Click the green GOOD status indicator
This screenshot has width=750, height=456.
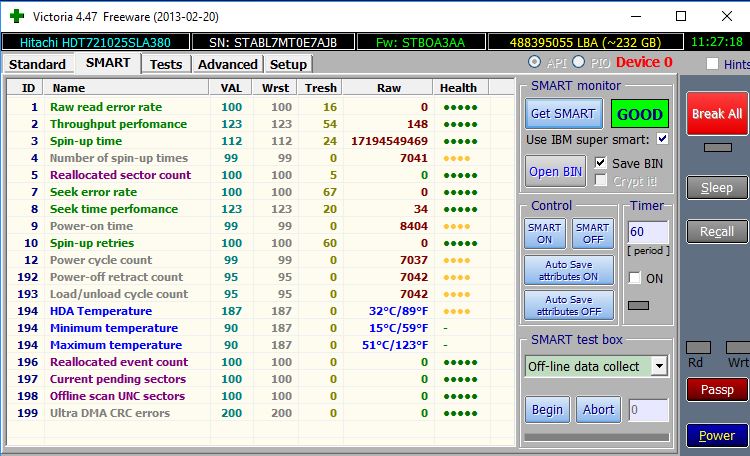coord(640,113)
